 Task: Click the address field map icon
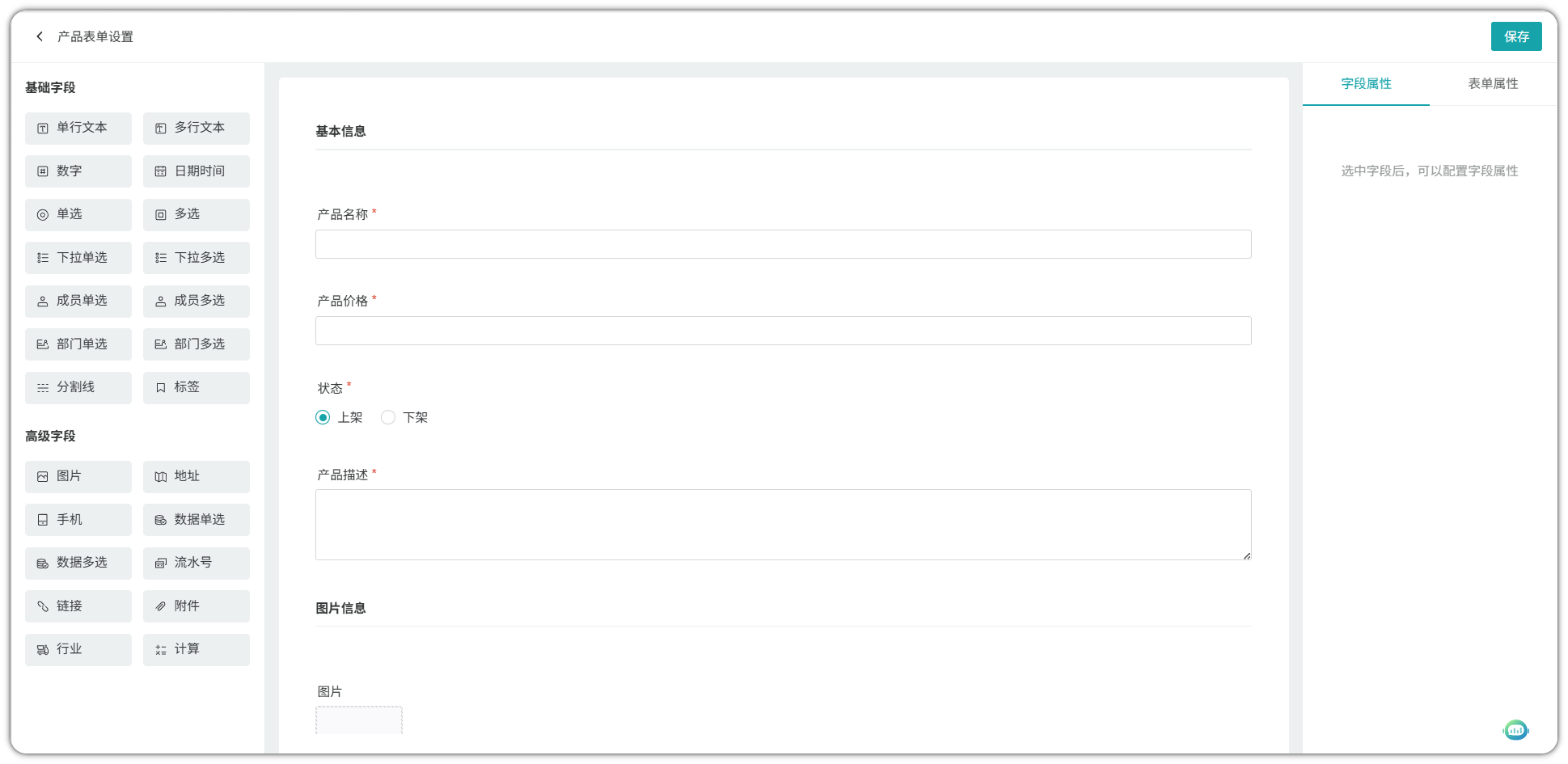coord(161,477)
